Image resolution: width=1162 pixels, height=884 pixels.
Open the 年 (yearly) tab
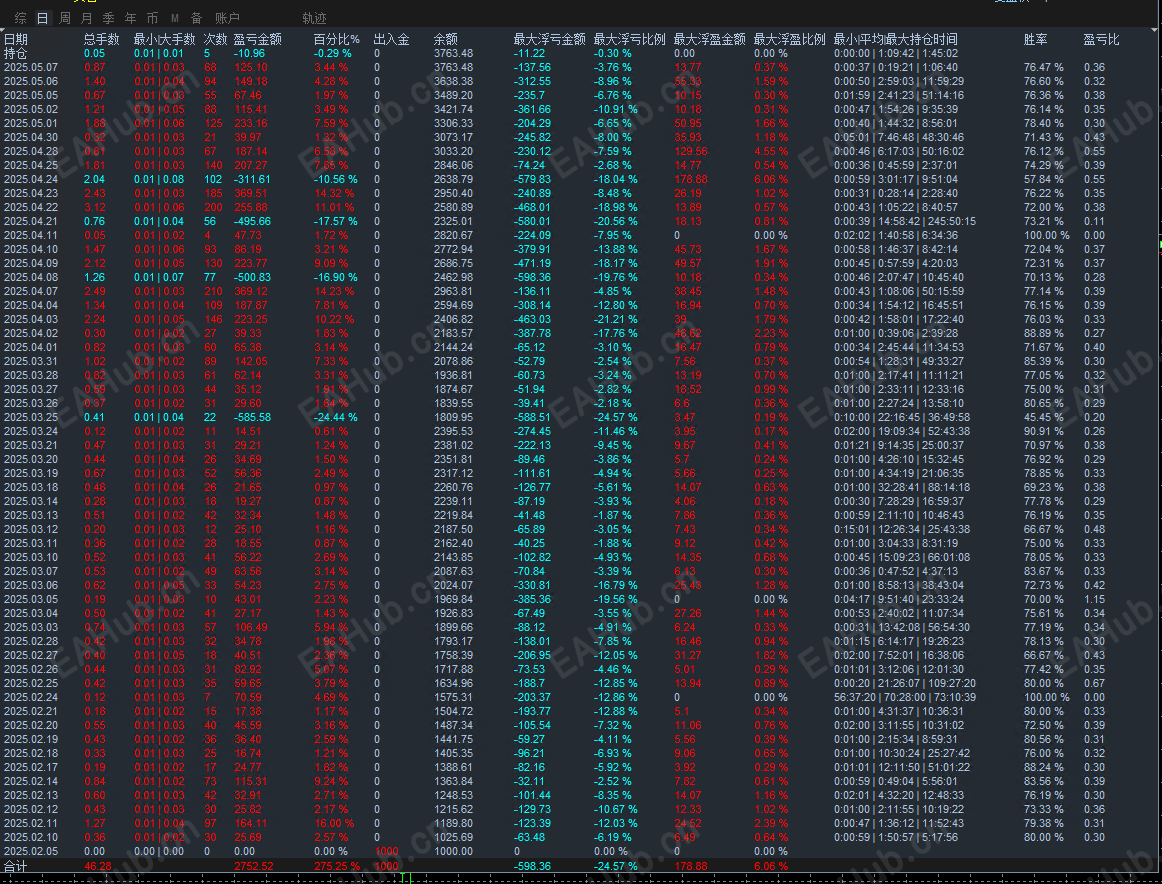(130, 18)
